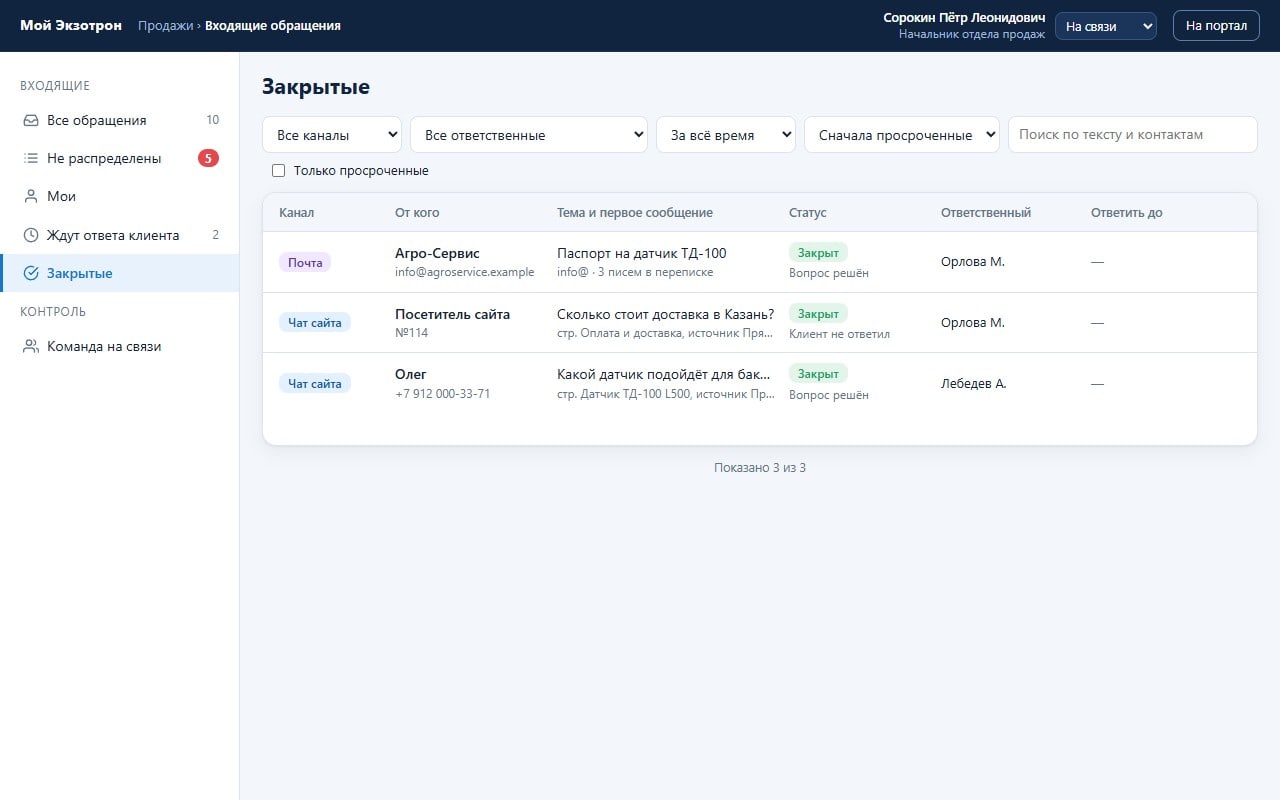Click the От кого column header
Viewport: 1280px width, 800px height.
tap(417, 213)
